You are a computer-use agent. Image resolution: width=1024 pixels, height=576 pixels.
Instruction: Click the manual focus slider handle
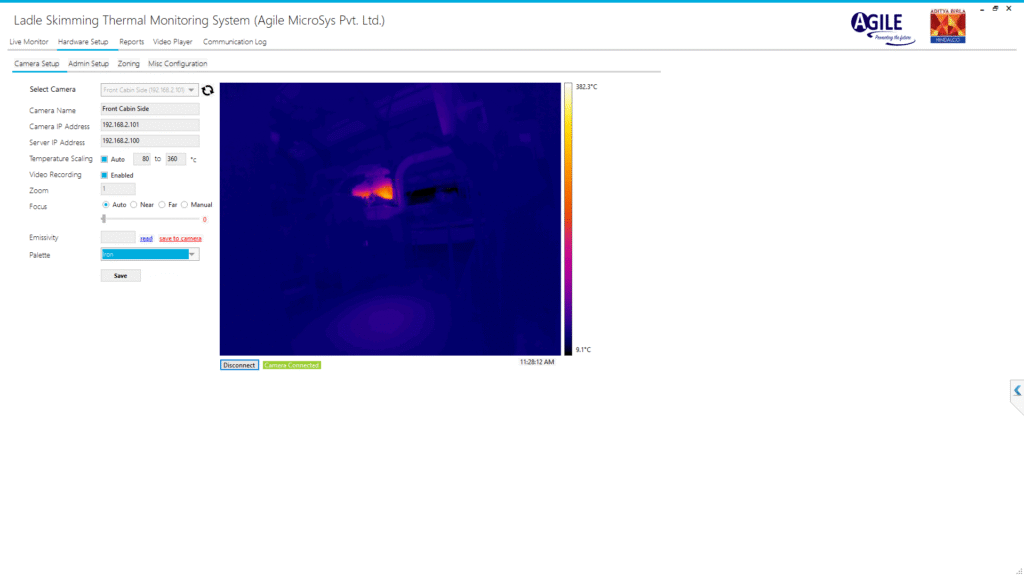coord(104,219)
